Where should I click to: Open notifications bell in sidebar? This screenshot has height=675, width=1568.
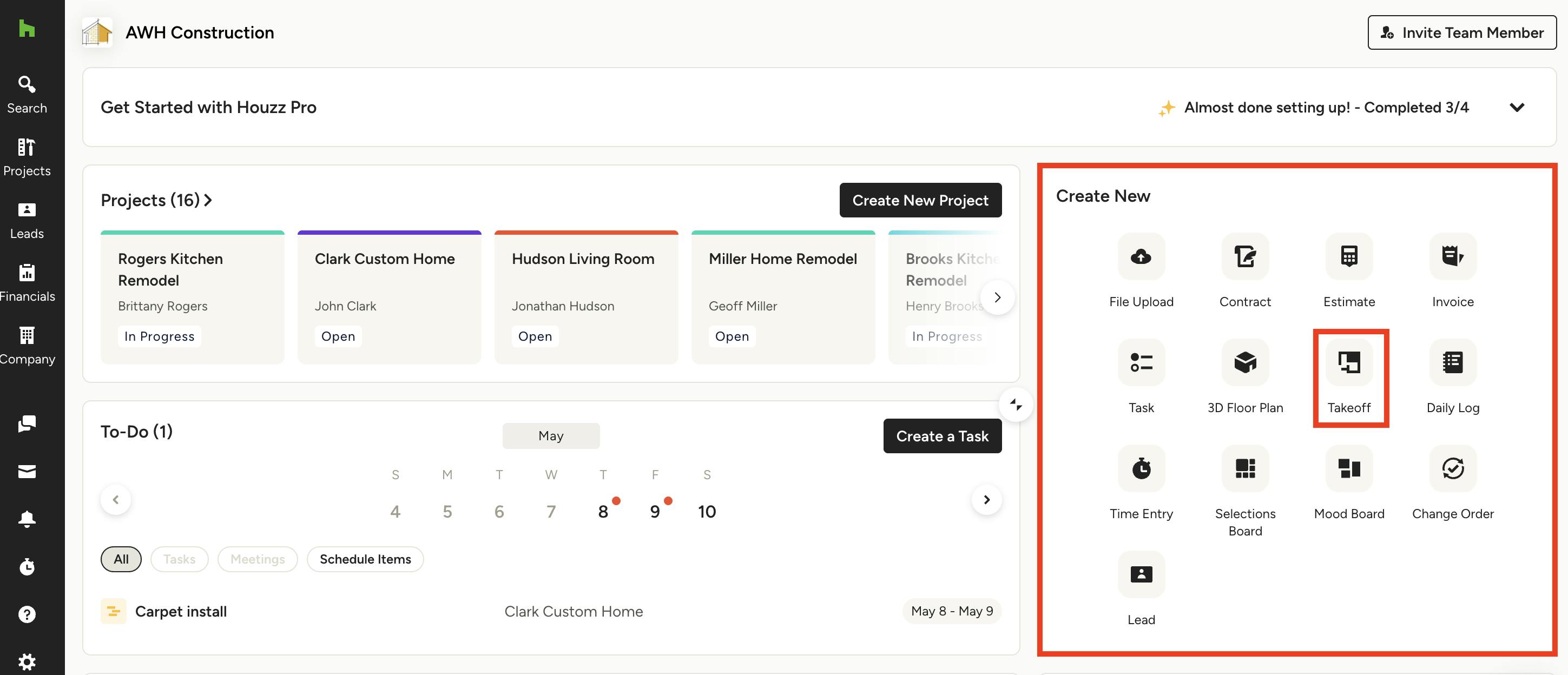click(x=27, y=519)
